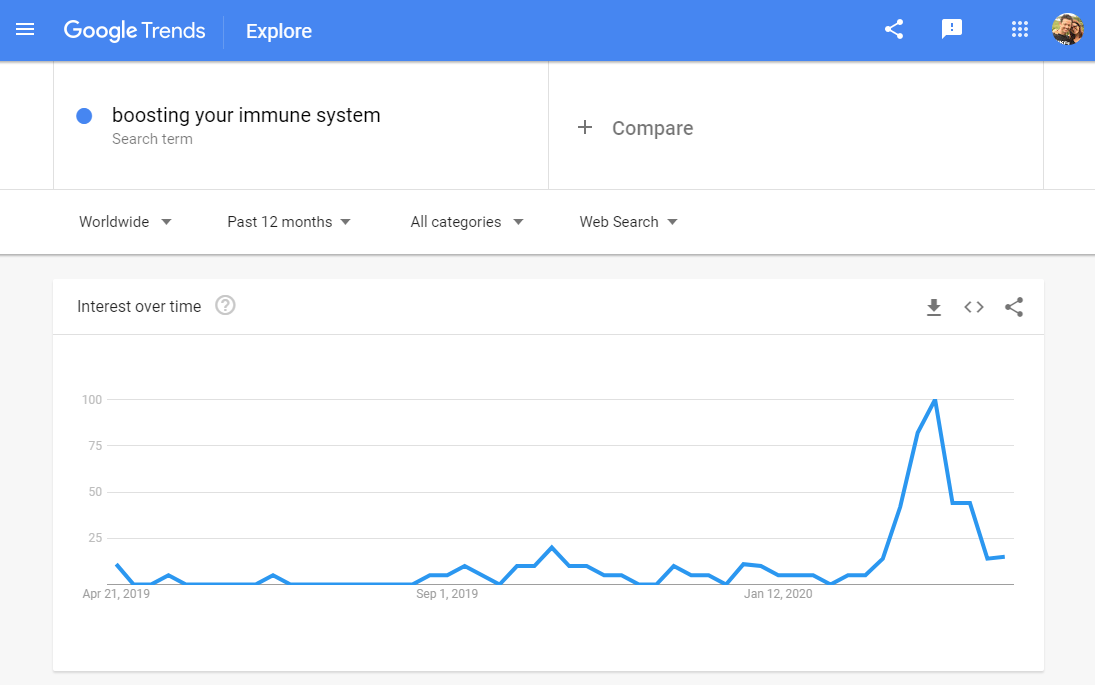Share the Interest over time chart
Screen dimensions: 1095x685
pyautogui.click(x=1014, y=307)
